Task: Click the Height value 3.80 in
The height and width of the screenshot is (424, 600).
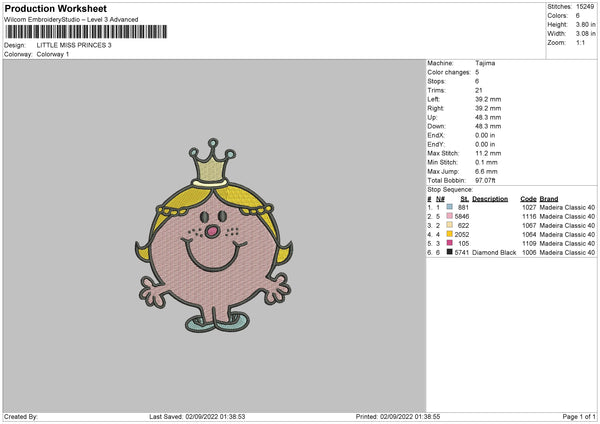Action: point(585,24)
